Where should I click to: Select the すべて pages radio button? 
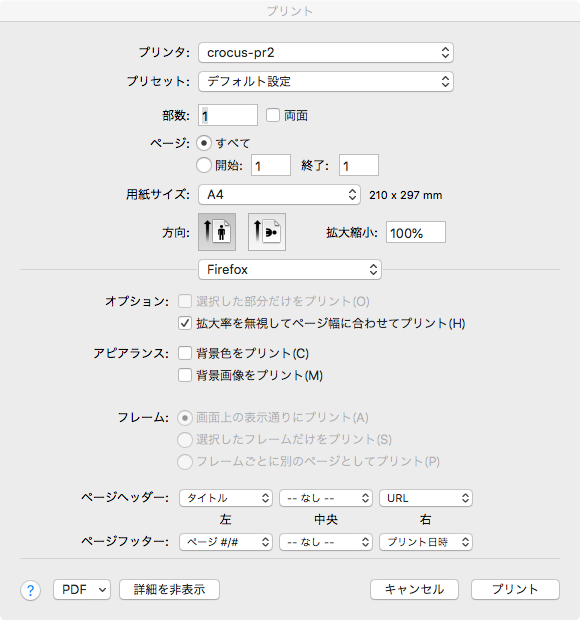204,143
